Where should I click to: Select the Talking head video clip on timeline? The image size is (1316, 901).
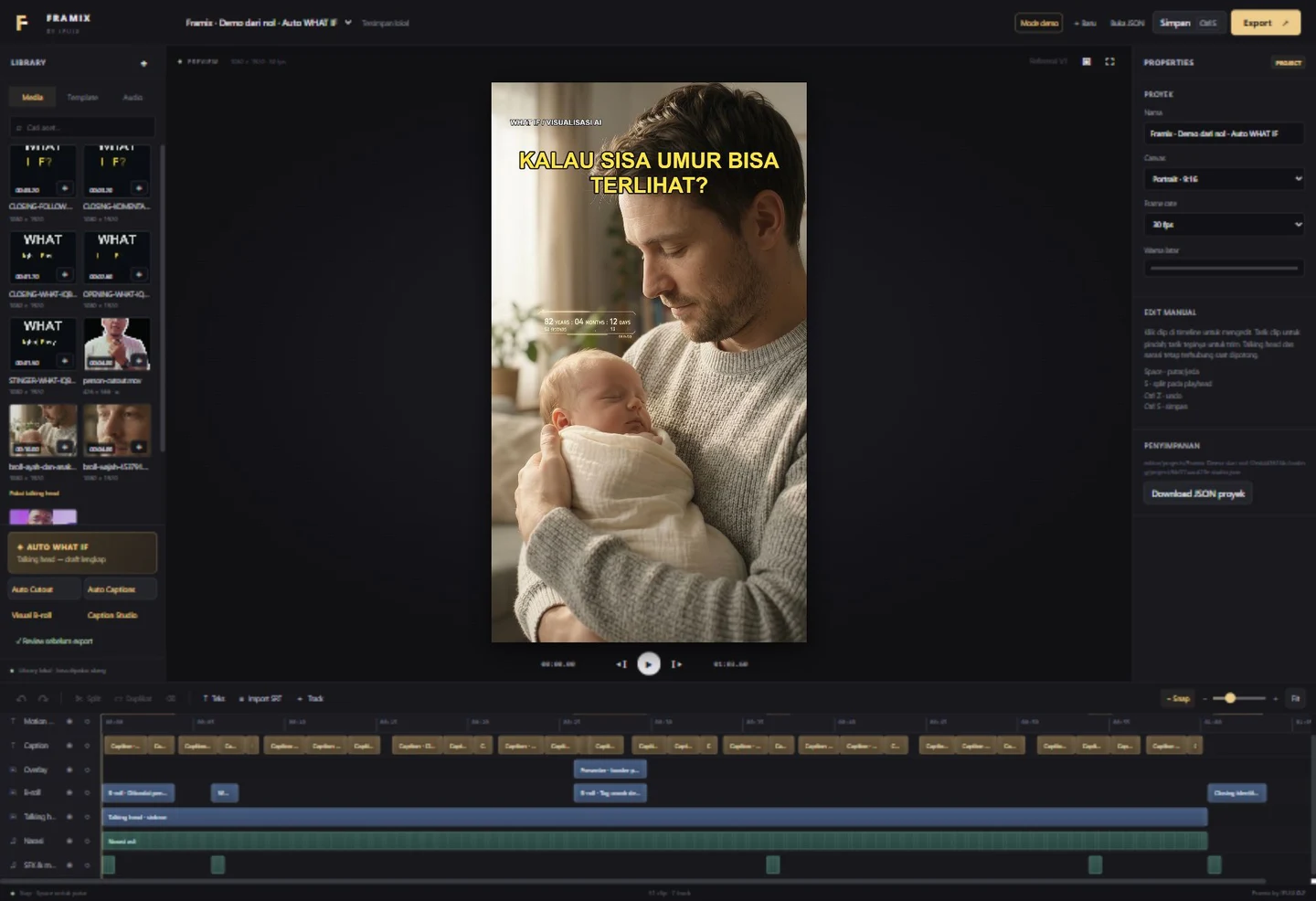[654, 817]
